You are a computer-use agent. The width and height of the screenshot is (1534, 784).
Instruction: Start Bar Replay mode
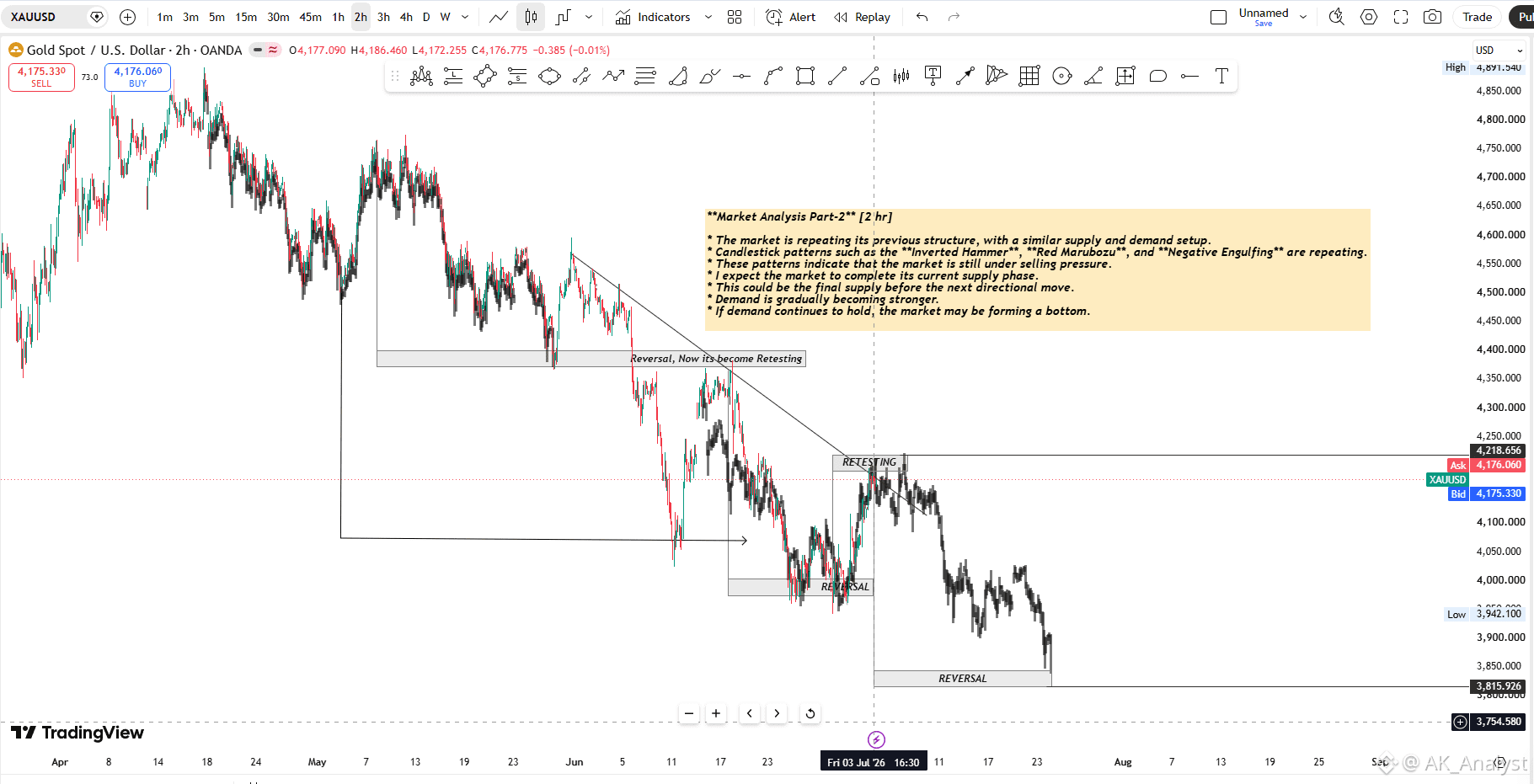pyautogui.click(x=862, y=17)
